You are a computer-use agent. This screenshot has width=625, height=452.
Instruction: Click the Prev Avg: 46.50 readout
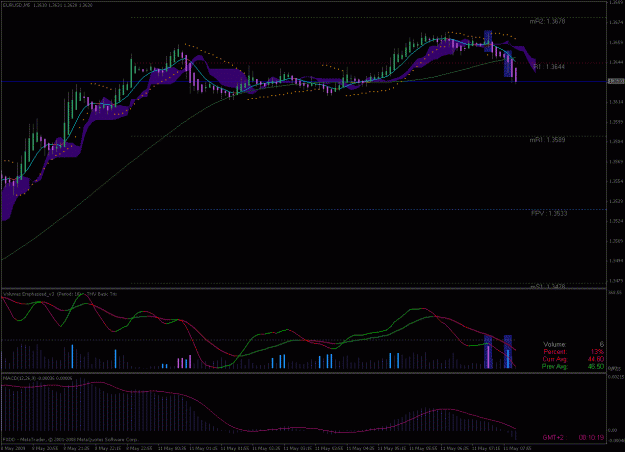(573, 366)
